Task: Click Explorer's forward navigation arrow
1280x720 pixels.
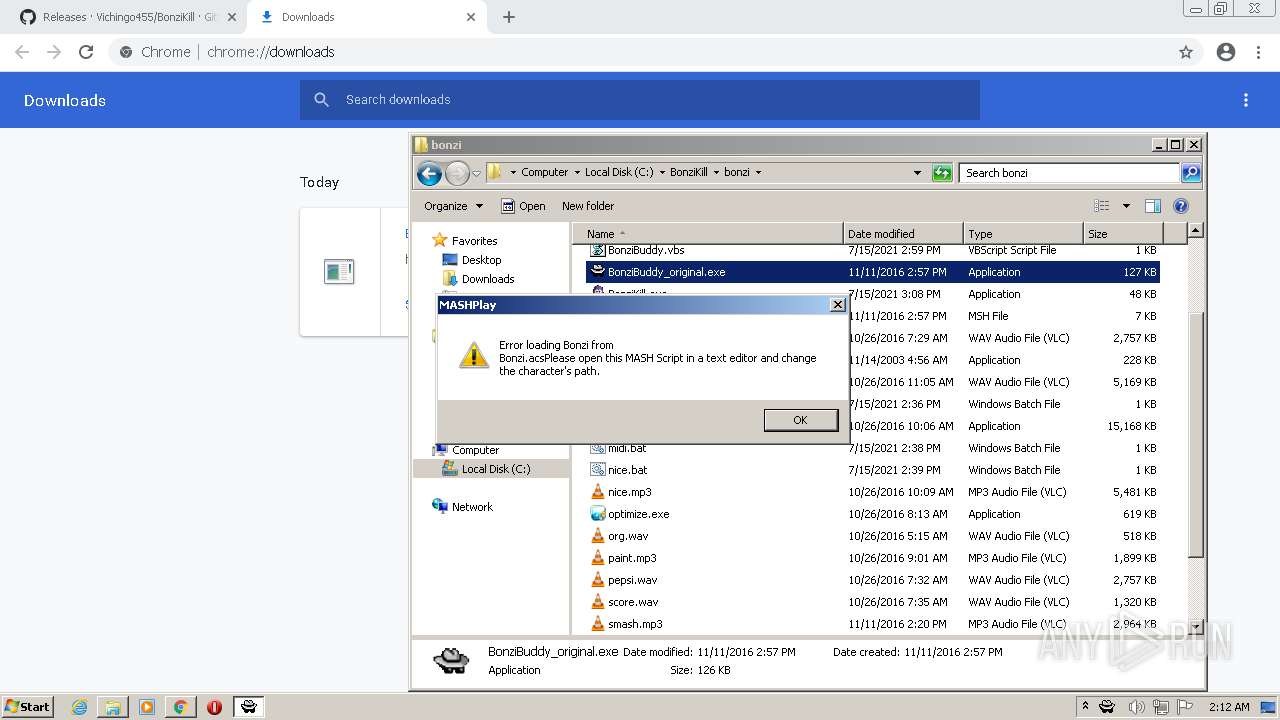Action: coord(457,173)
